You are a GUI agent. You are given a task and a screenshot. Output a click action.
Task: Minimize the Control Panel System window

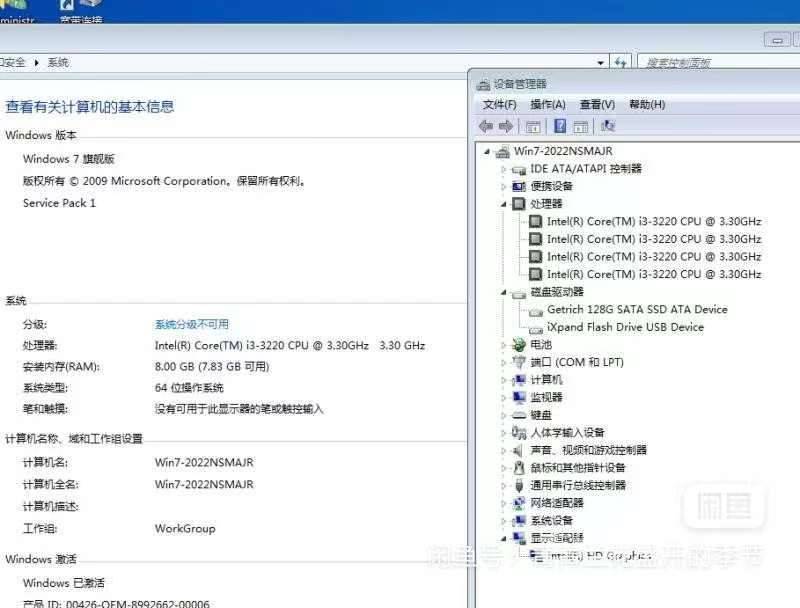tap(777, 40)
